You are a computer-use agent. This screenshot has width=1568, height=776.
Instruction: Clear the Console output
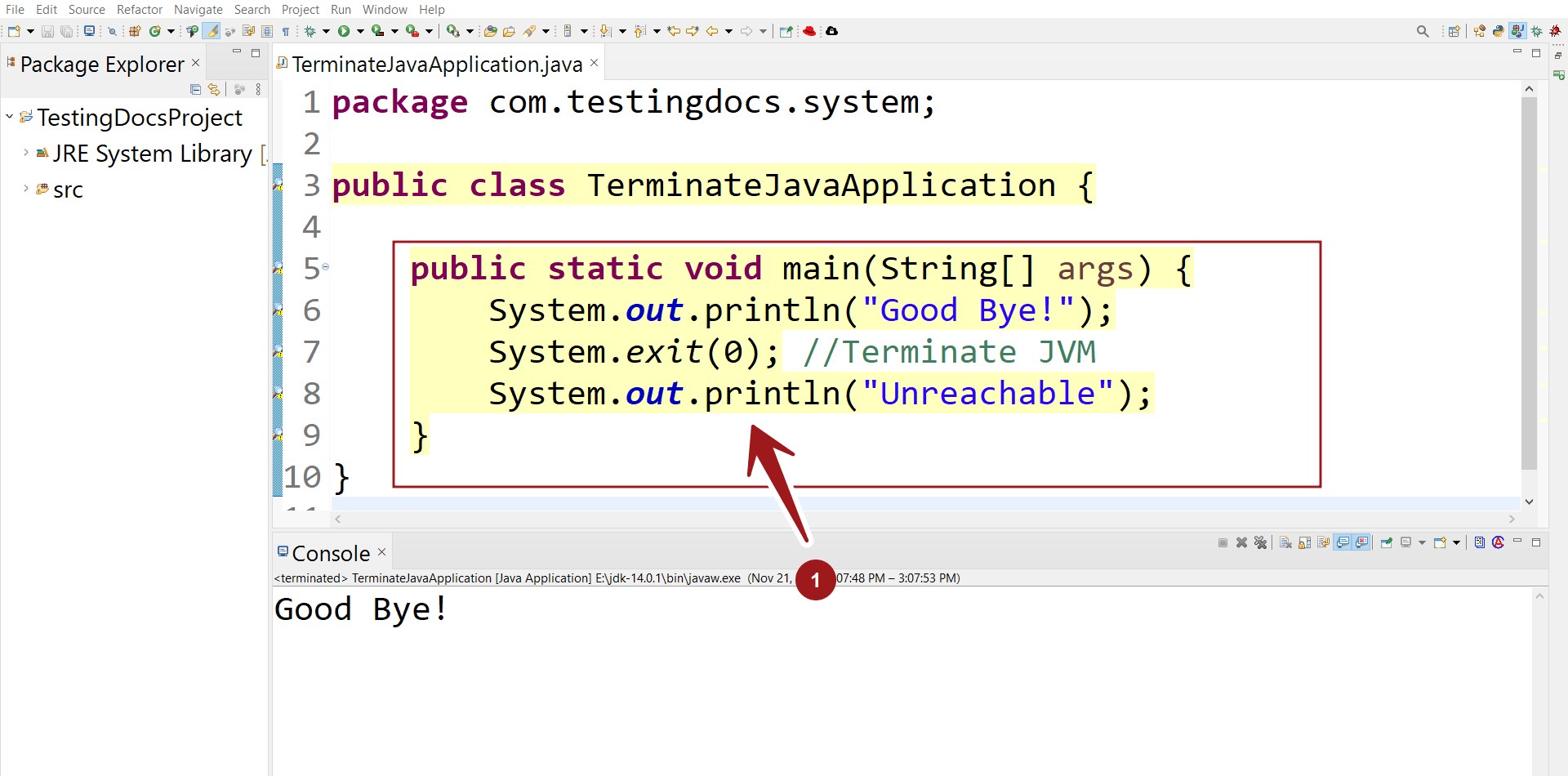1286,542
